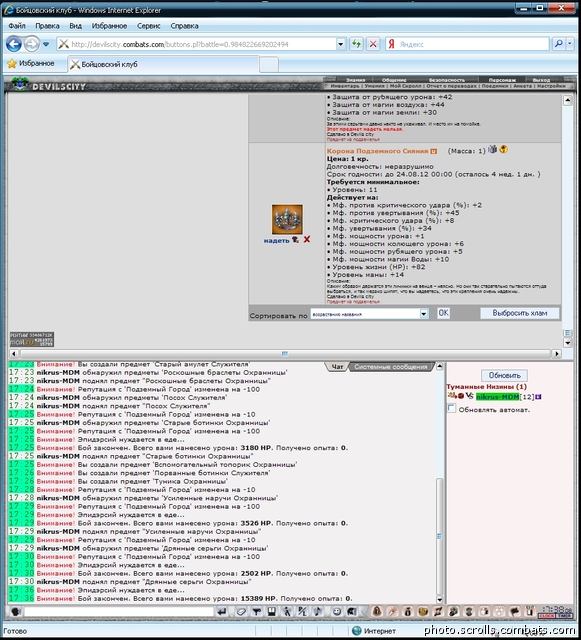Switch to the Чат tab
The width and height of the screenshot is (581, 640).
pos(337,367)
